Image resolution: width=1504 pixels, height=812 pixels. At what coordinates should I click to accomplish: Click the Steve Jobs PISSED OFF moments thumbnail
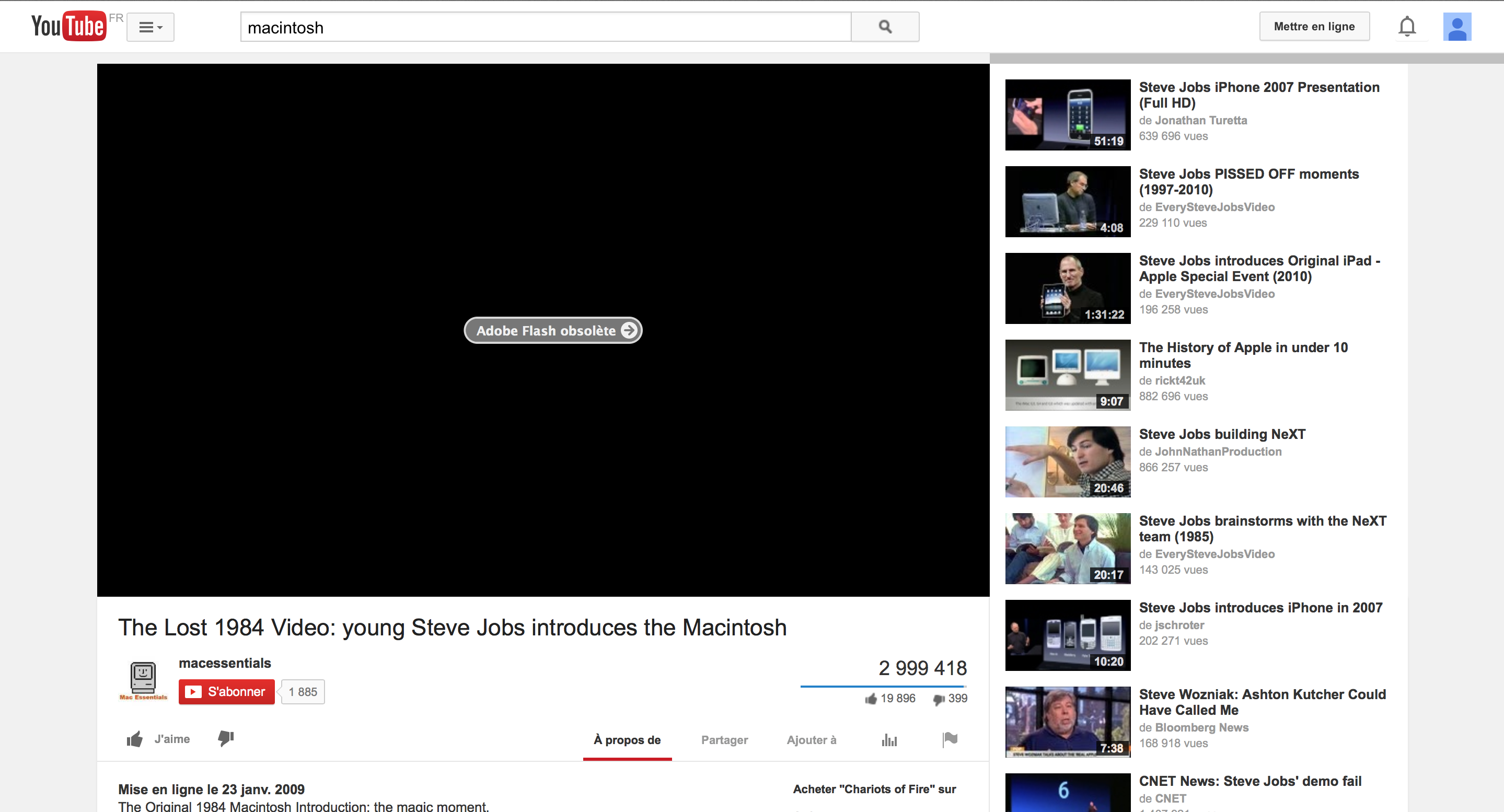tap(1068, 201)
